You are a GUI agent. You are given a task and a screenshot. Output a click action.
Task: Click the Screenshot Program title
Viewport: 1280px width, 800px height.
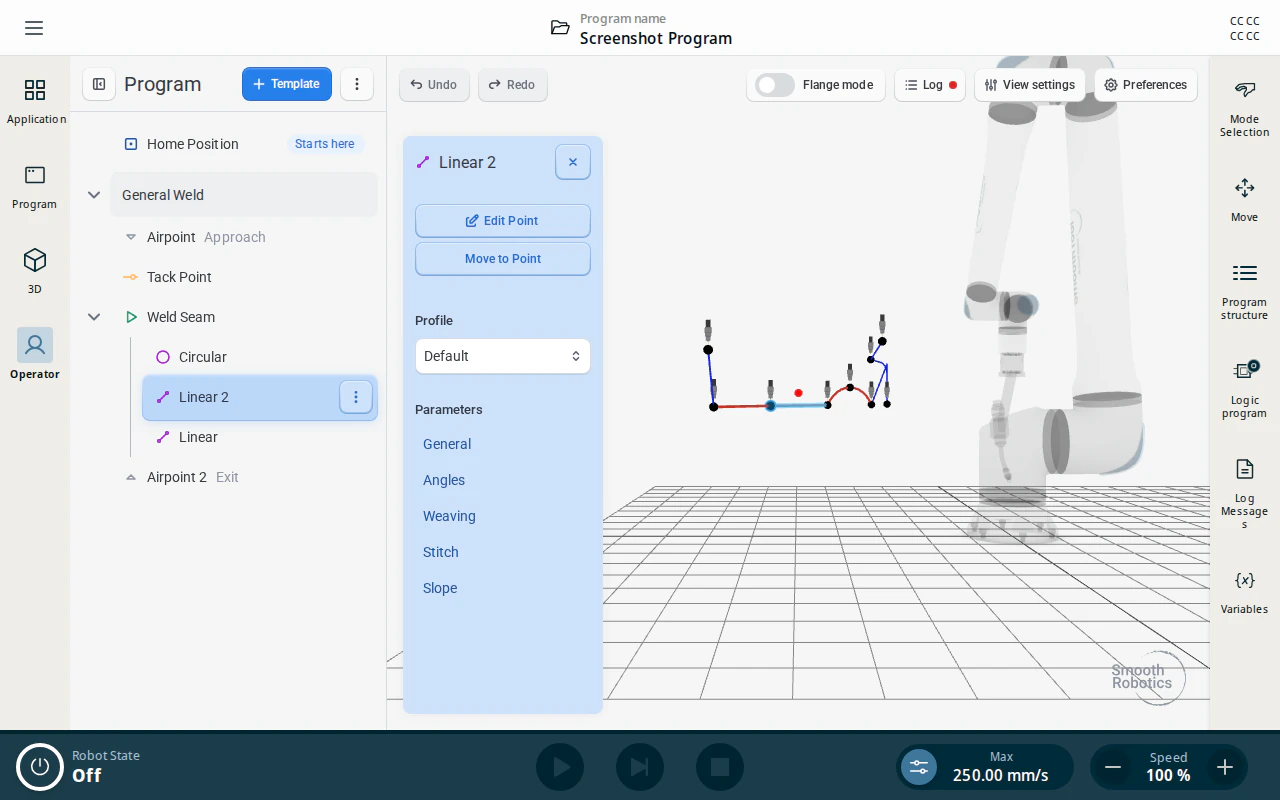point(656,38)
